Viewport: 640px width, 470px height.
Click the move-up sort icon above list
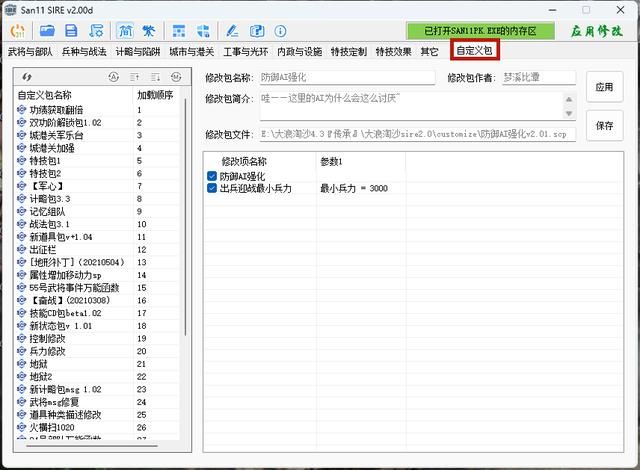click(x=133, y=77)
